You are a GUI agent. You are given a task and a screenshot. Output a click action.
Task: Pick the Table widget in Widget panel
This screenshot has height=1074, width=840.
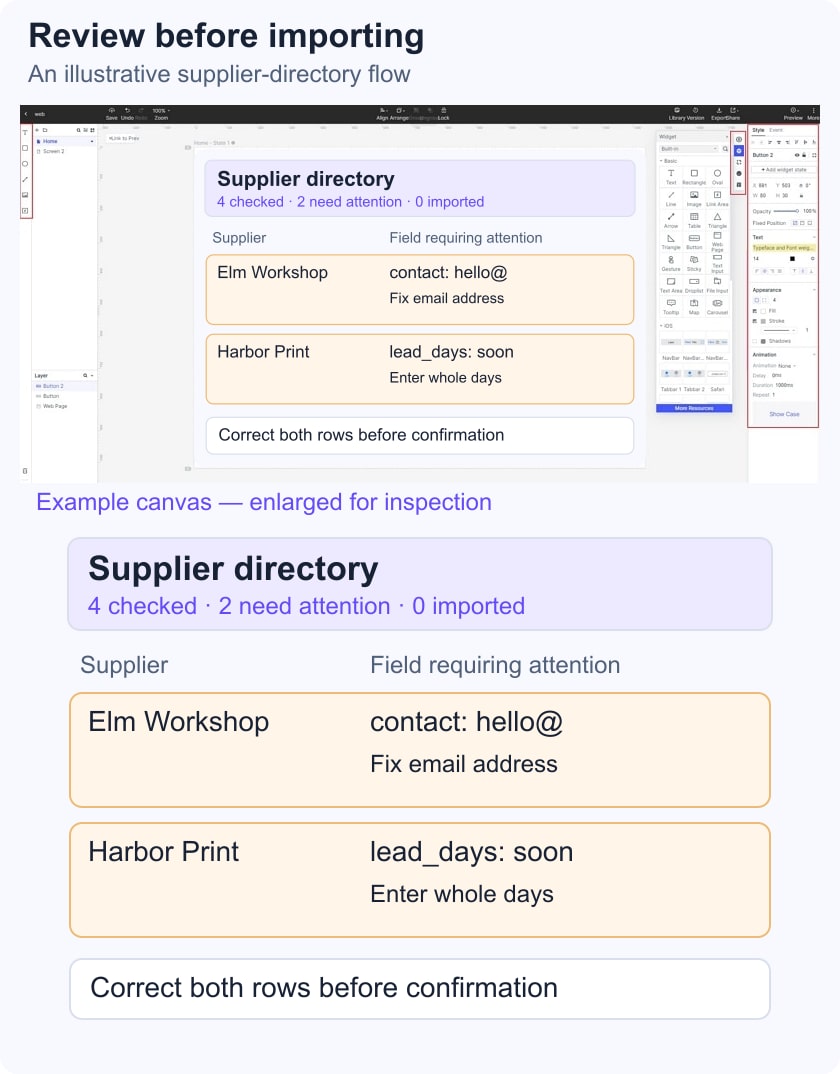point(694,220)
